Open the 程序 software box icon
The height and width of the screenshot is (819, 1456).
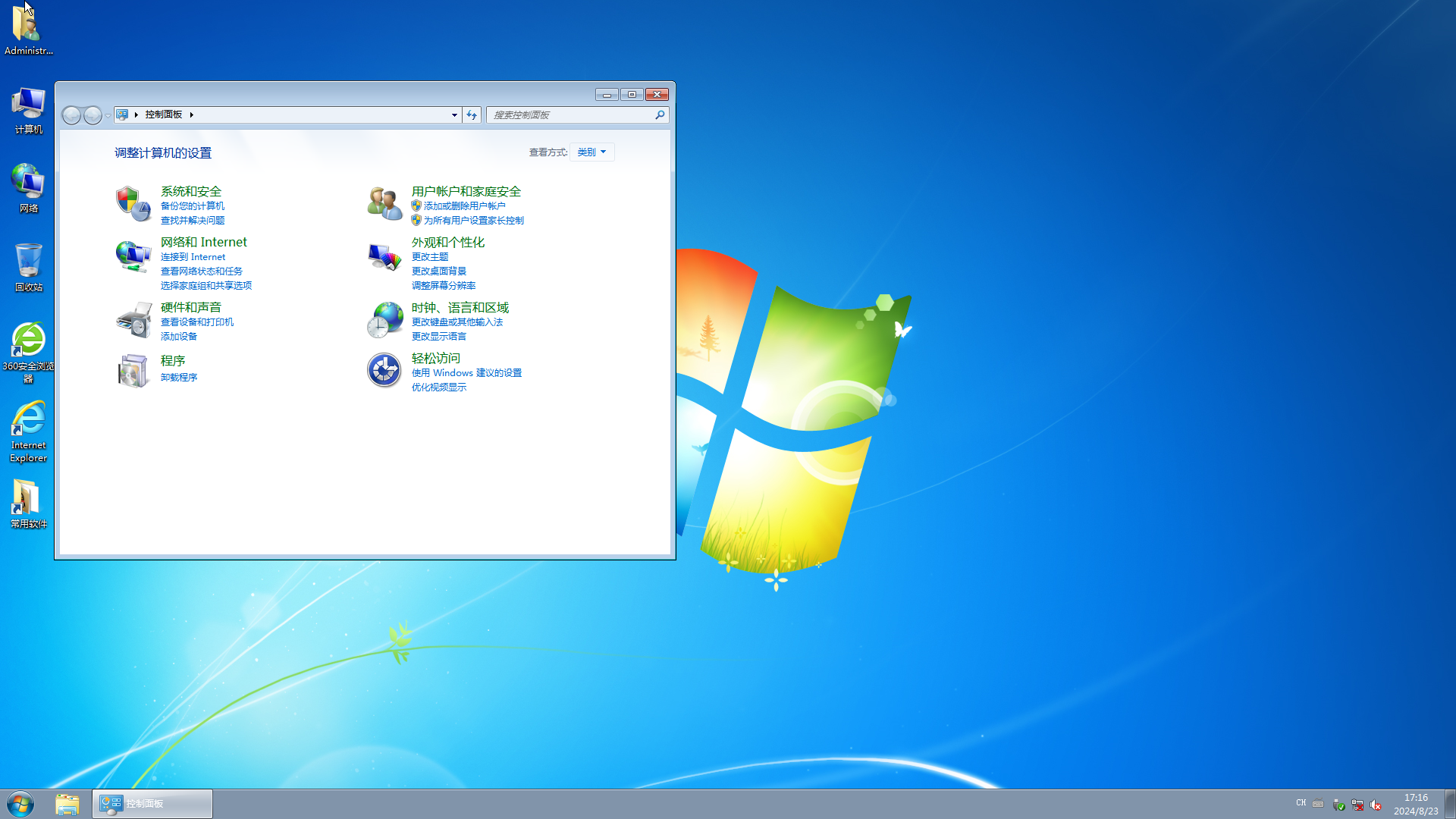[x=133, y=371]
